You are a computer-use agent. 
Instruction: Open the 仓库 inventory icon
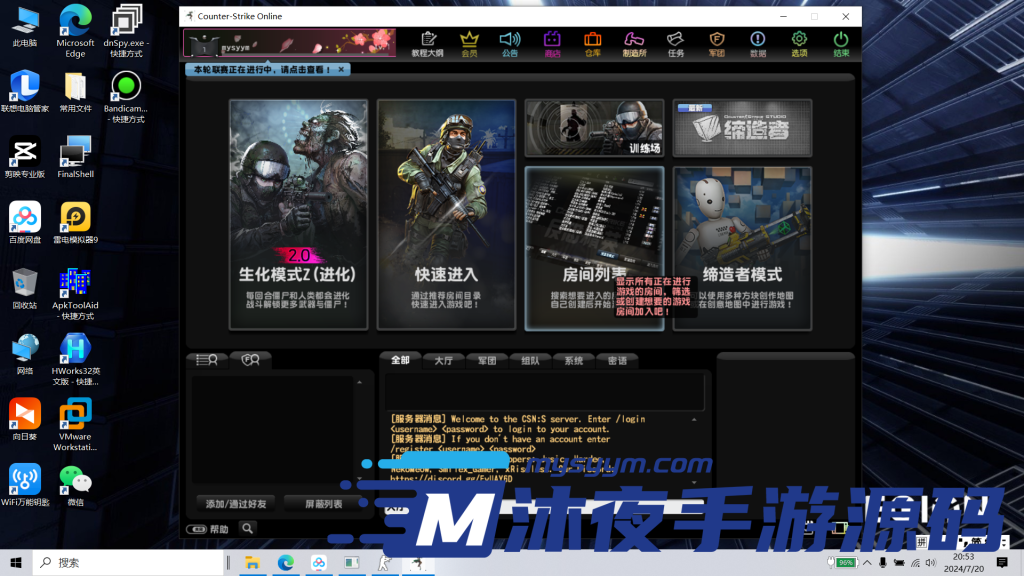point(593,43)
